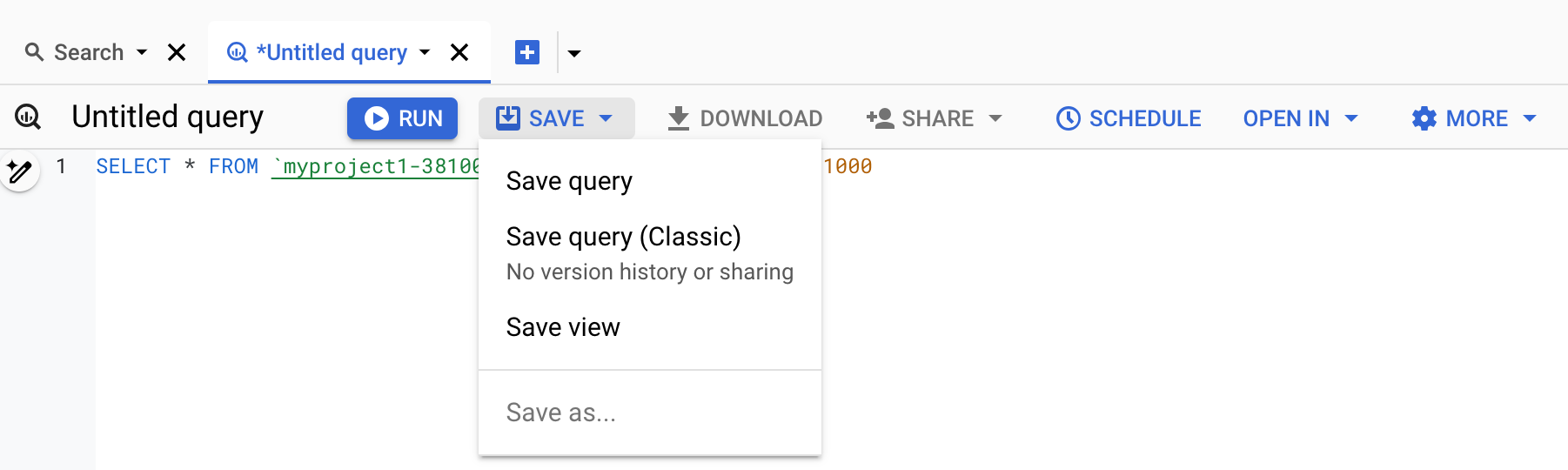Click query icon left of Untitled query title
The height and width of the screenshot is (470, 1568).
(28, 117)
